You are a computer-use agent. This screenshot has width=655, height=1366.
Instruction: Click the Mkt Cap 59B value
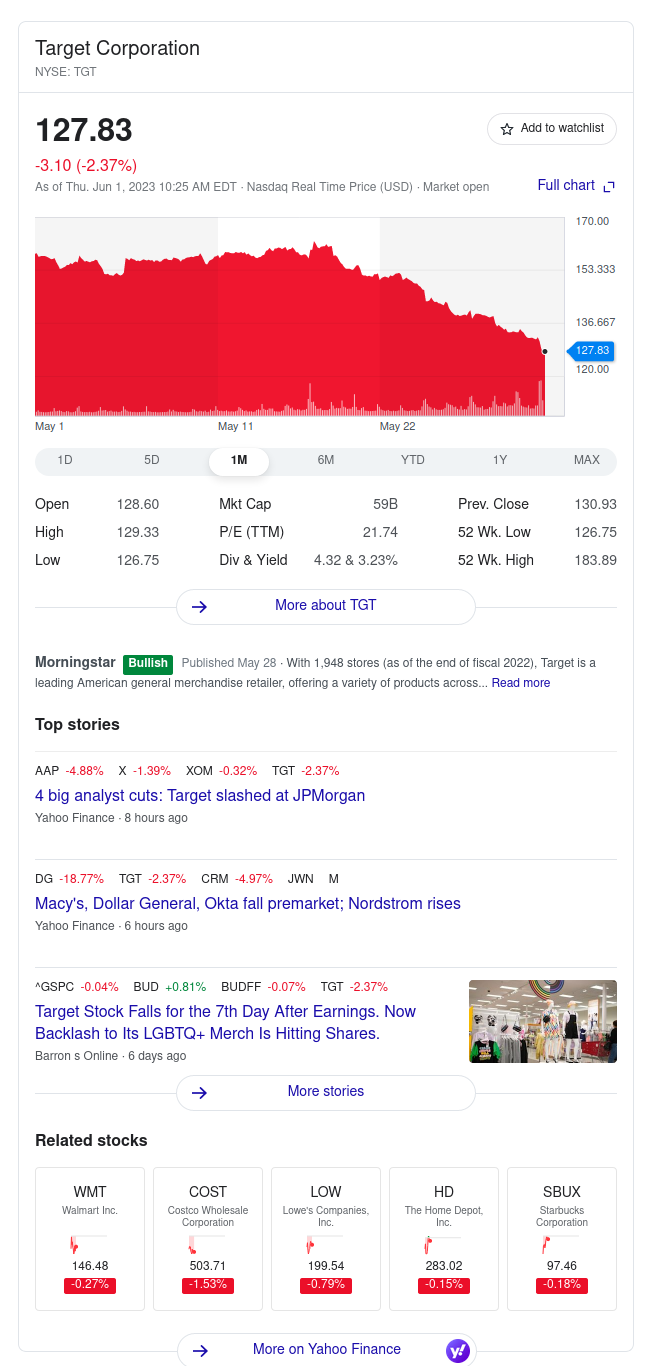[386, 504]
